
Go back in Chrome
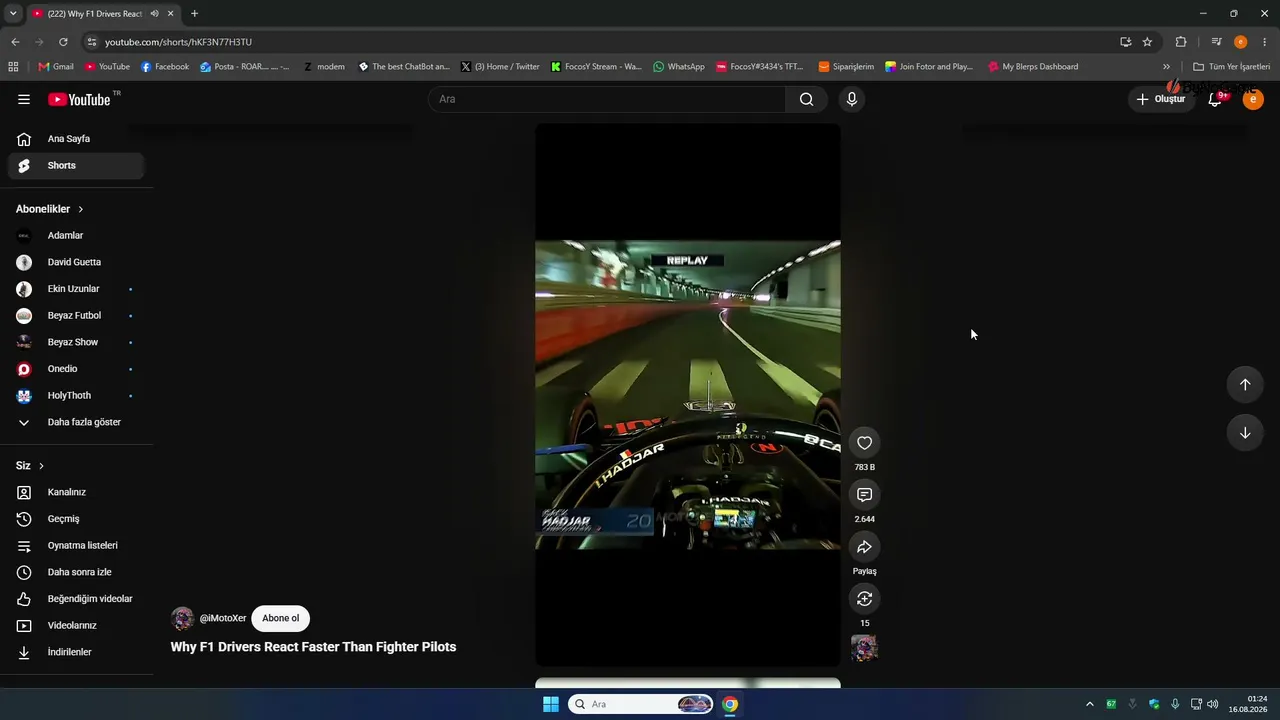(x=15, y=42)
